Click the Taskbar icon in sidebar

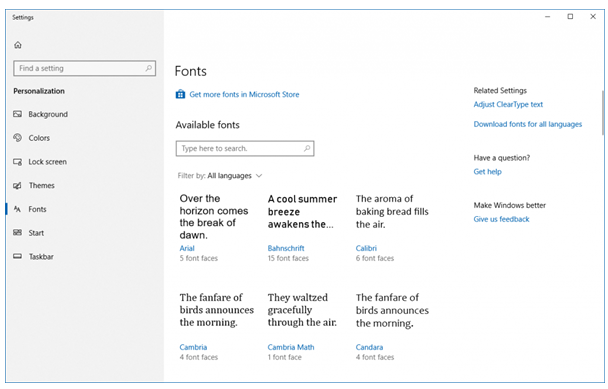(x=17, y=256)
